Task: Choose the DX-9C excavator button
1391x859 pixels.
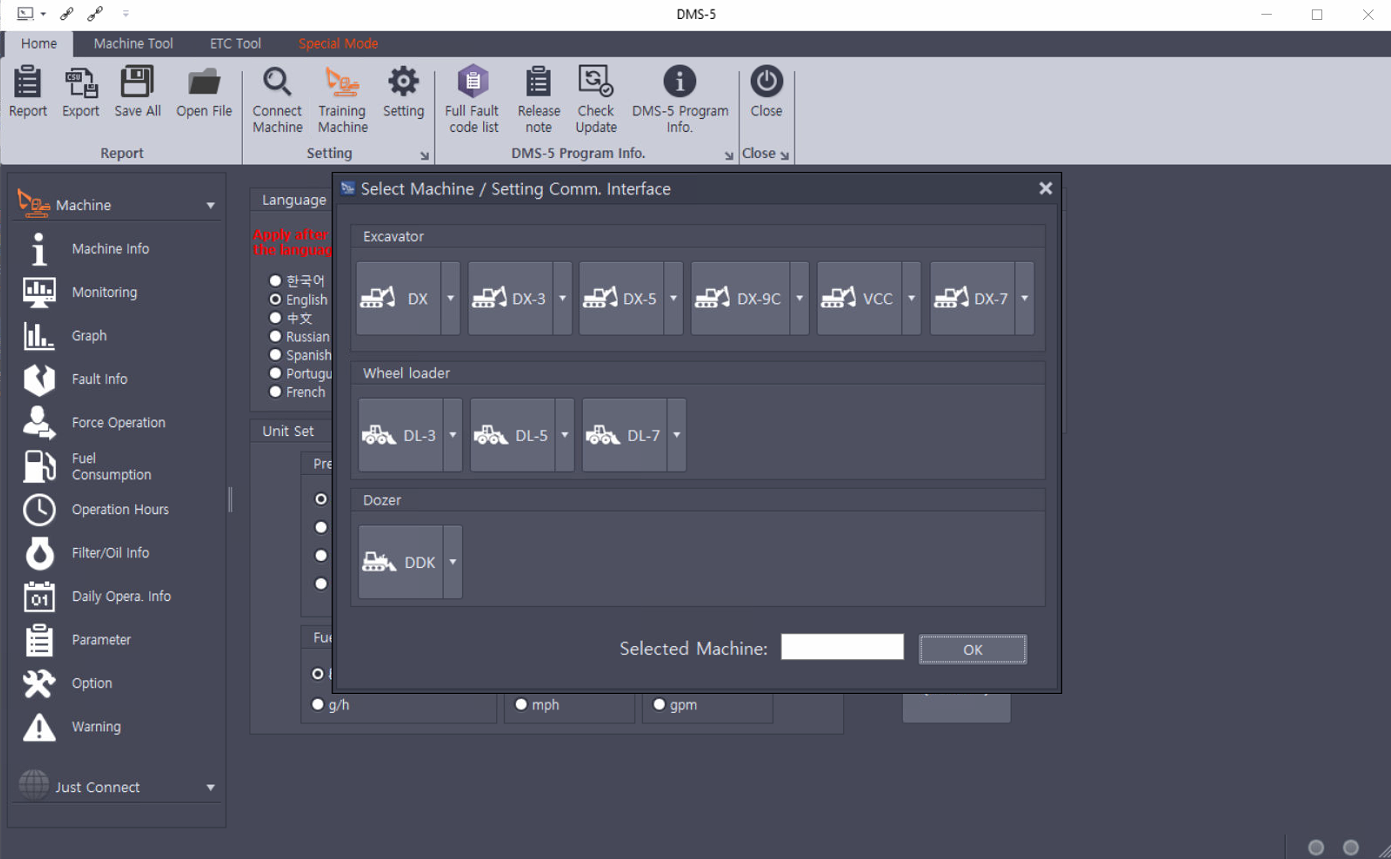Action: [x=740, y=298]
